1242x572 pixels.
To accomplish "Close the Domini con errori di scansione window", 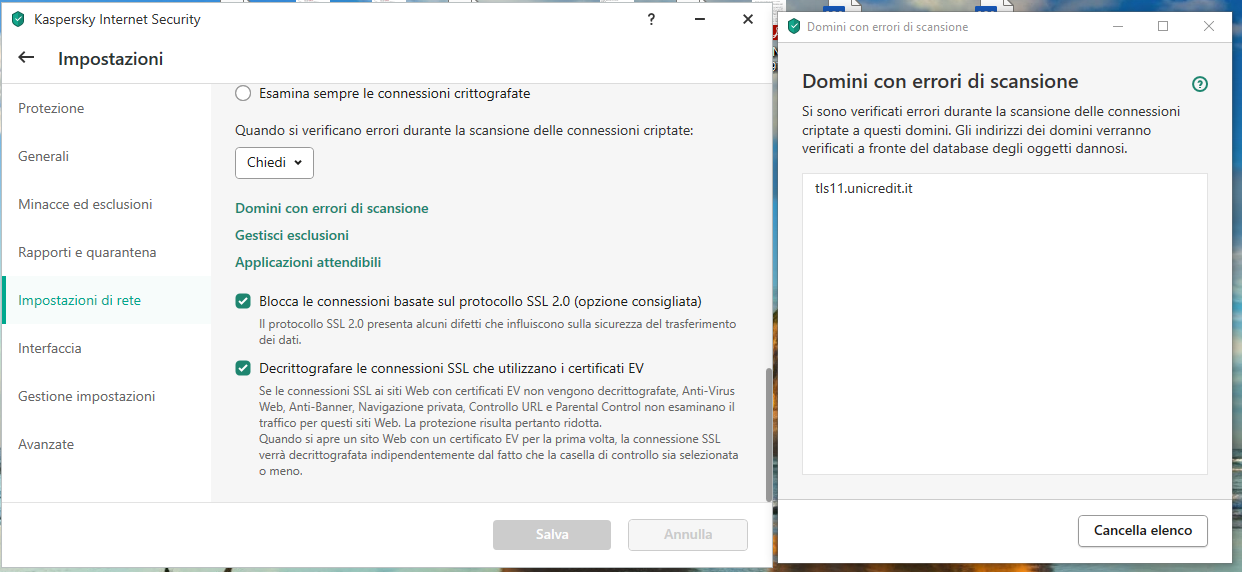I will (x=1209, y=27).
